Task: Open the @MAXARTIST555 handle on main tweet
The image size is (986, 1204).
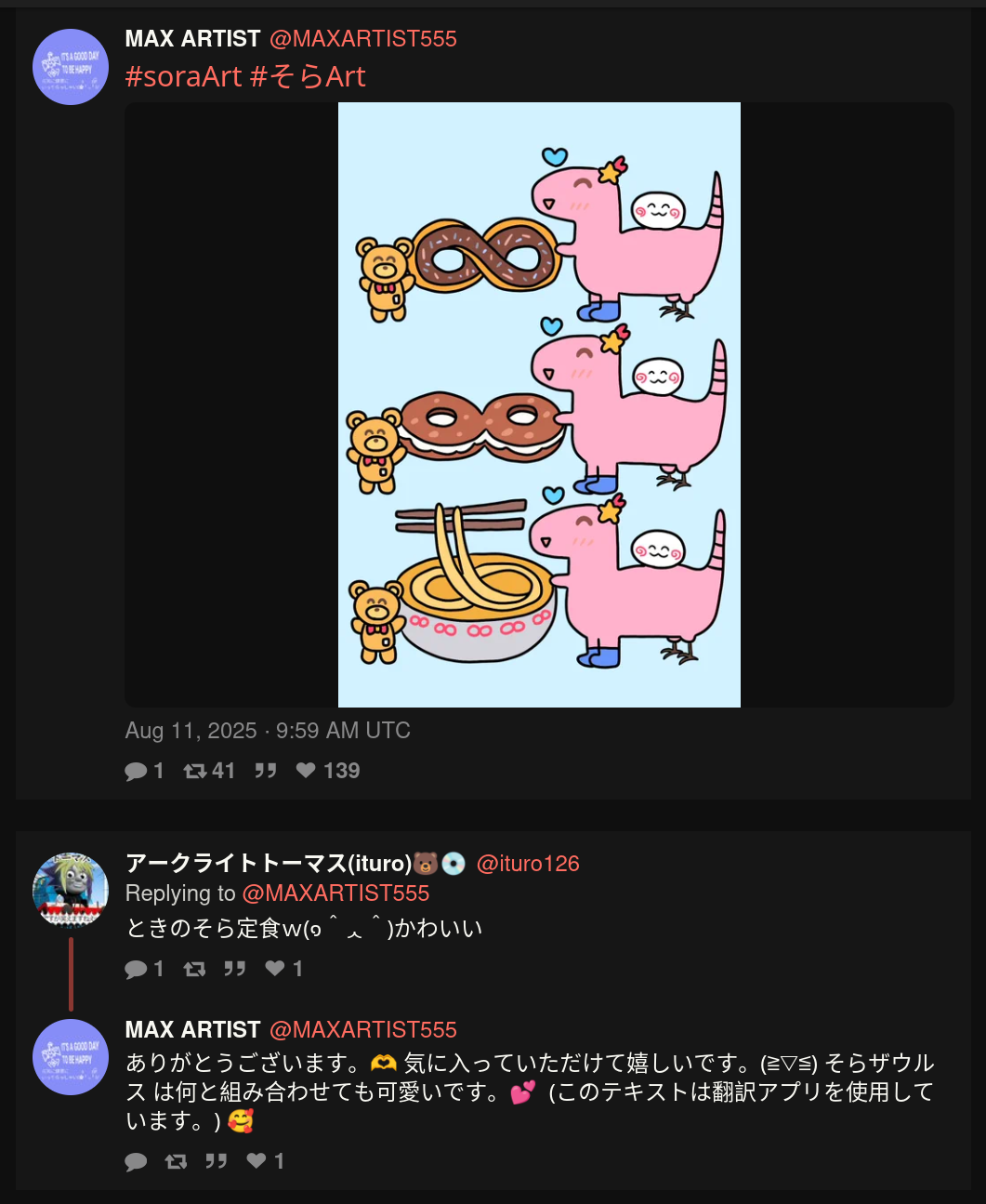Action: (363, 39)
